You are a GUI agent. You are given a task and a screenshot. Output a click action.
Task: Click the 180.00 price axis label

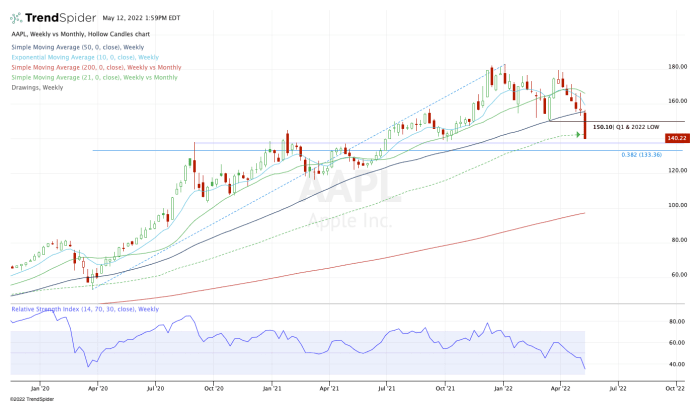677,67
